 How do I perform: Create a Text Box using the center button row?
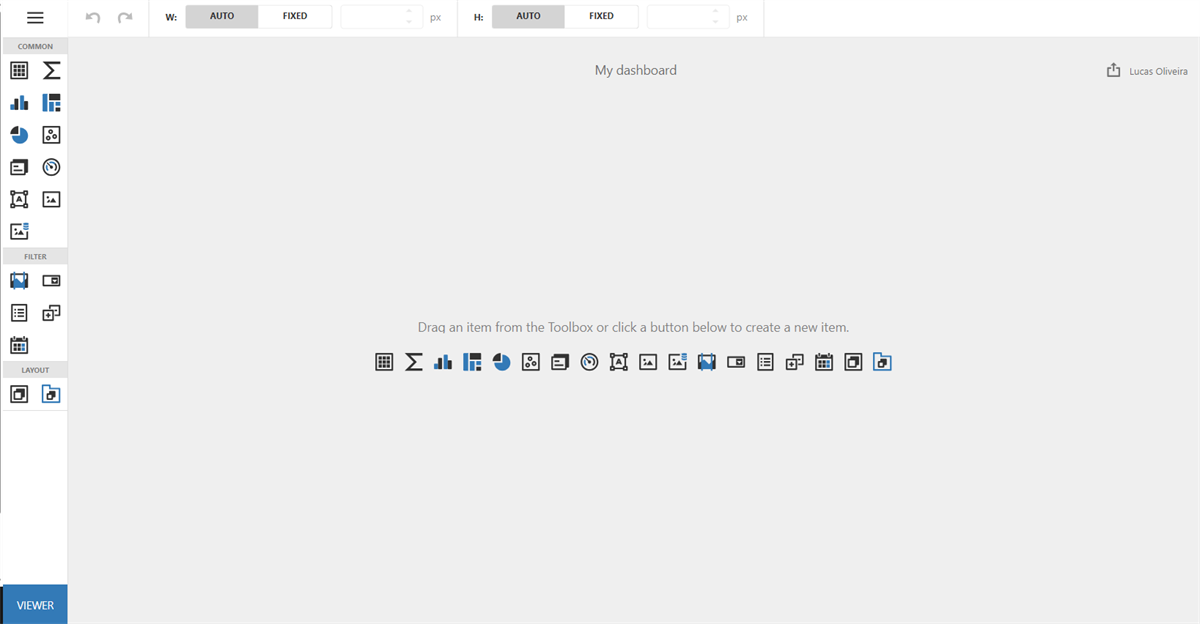[619, 362]
